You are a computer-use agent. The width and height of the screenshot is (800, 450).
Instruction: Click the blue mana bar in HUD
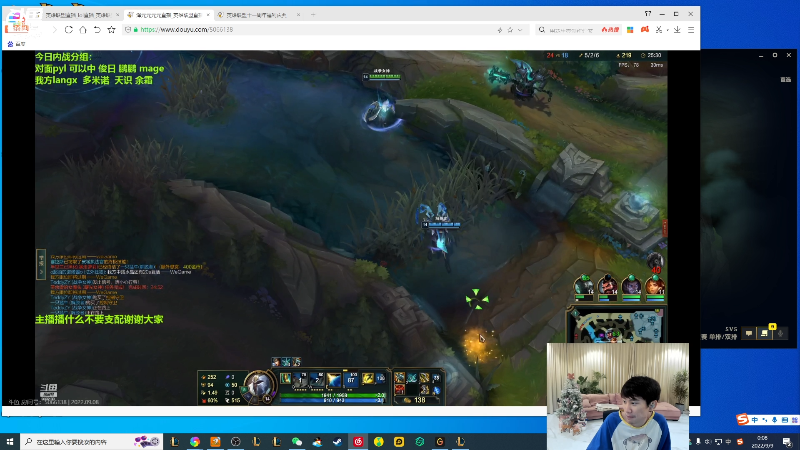point(332,401)
